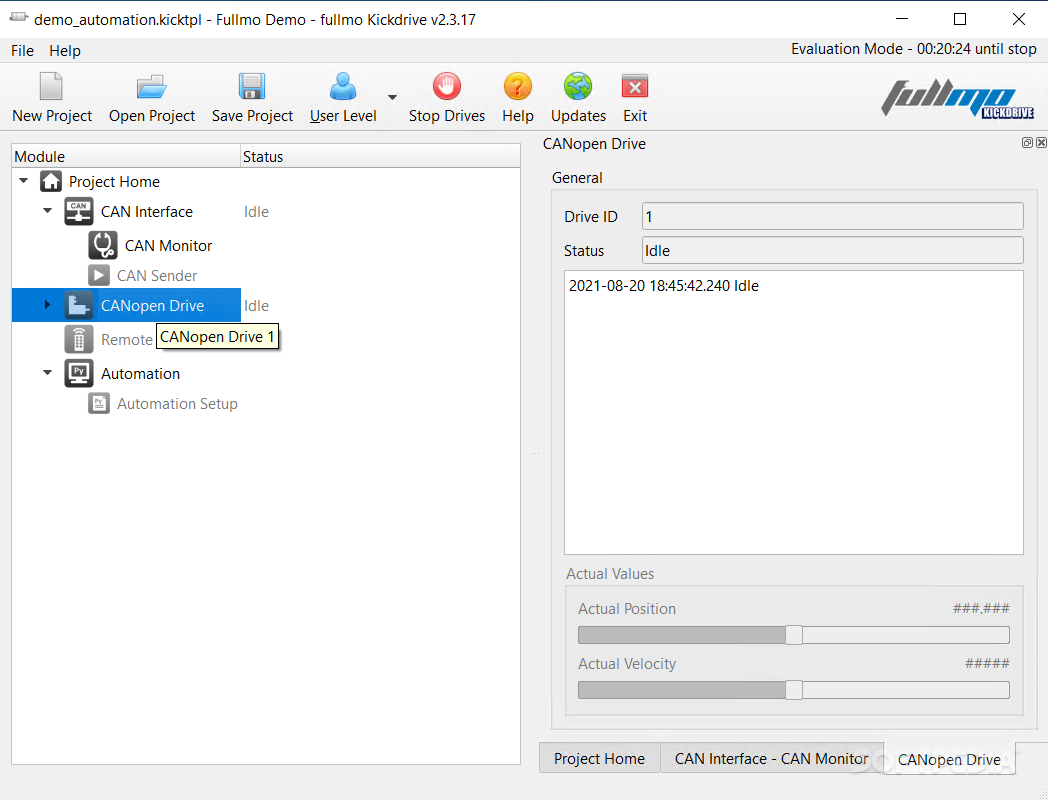Click the Drive ID input field
This screenshot has width=1048, height=800.
(833, 217)
